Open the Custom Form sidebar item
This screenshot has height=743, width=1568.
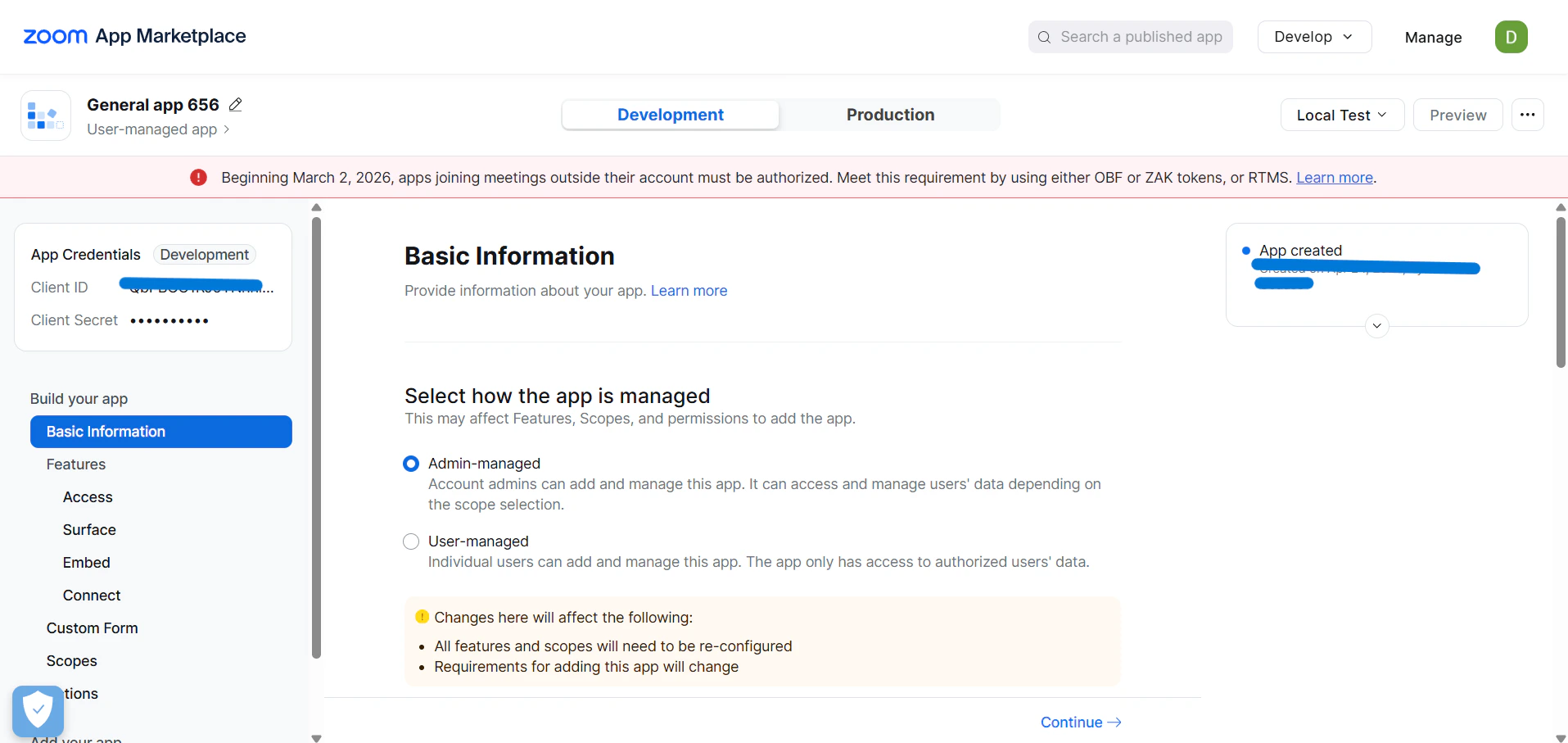(93, 628)
